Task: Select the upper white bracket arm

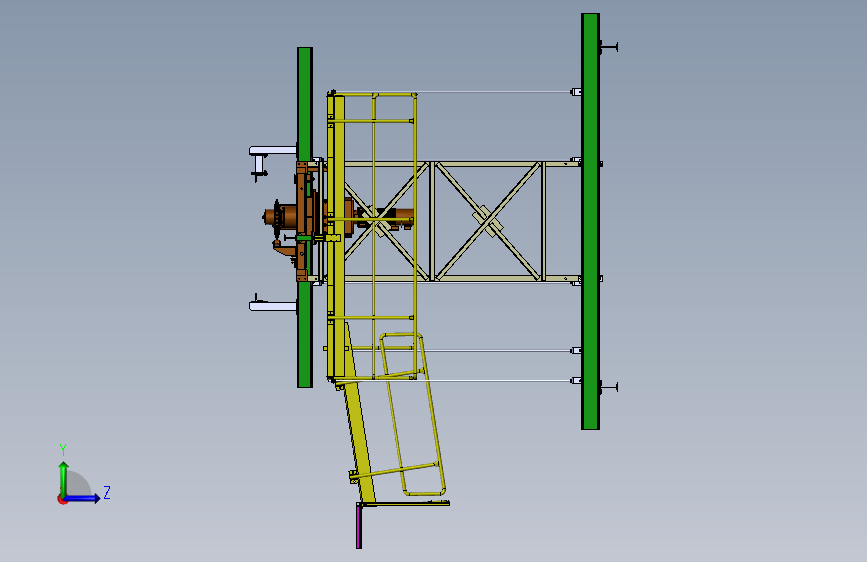Action: [273, 150]
